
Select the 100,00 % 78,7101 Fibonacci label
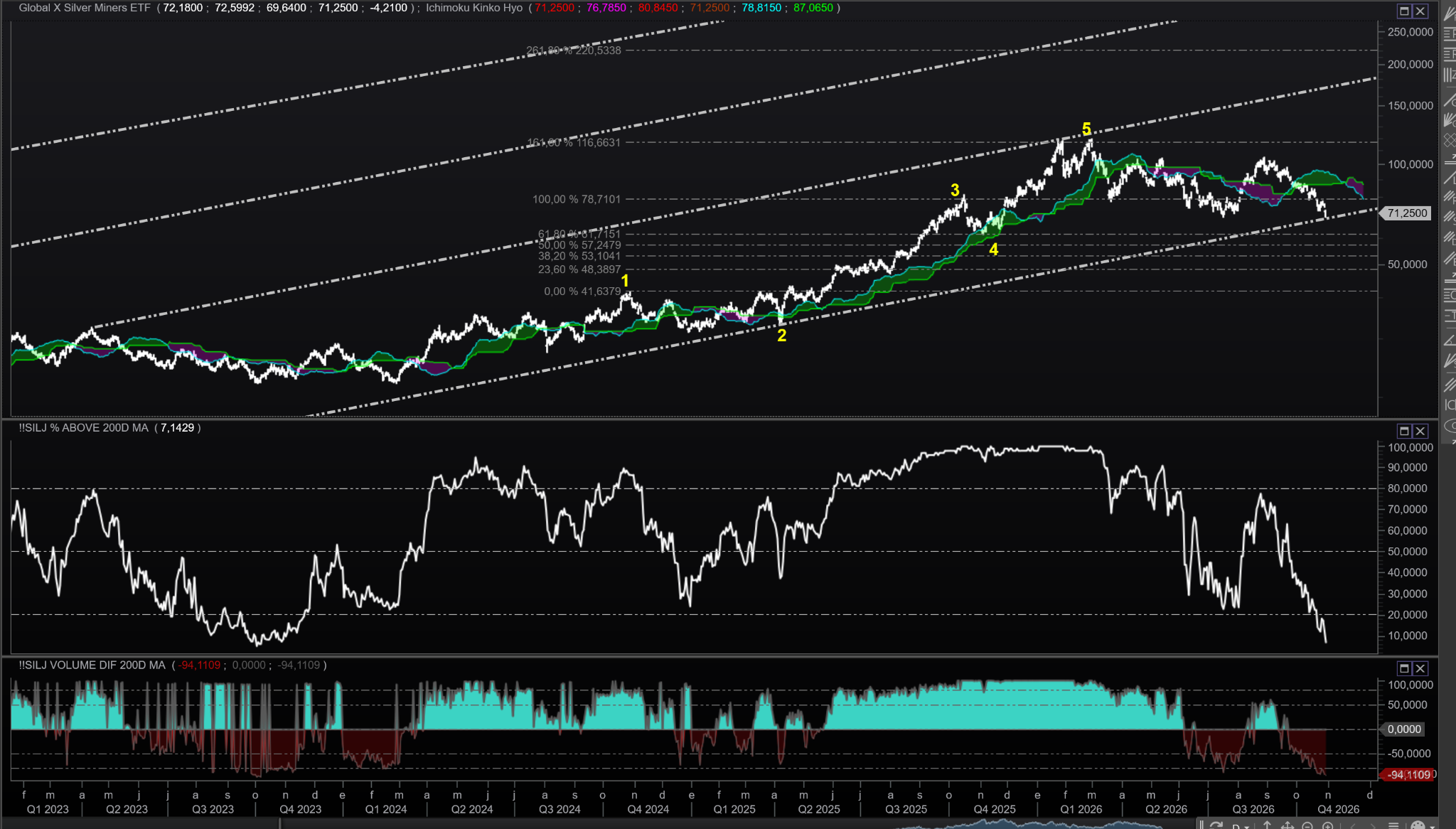pos(577,199)
